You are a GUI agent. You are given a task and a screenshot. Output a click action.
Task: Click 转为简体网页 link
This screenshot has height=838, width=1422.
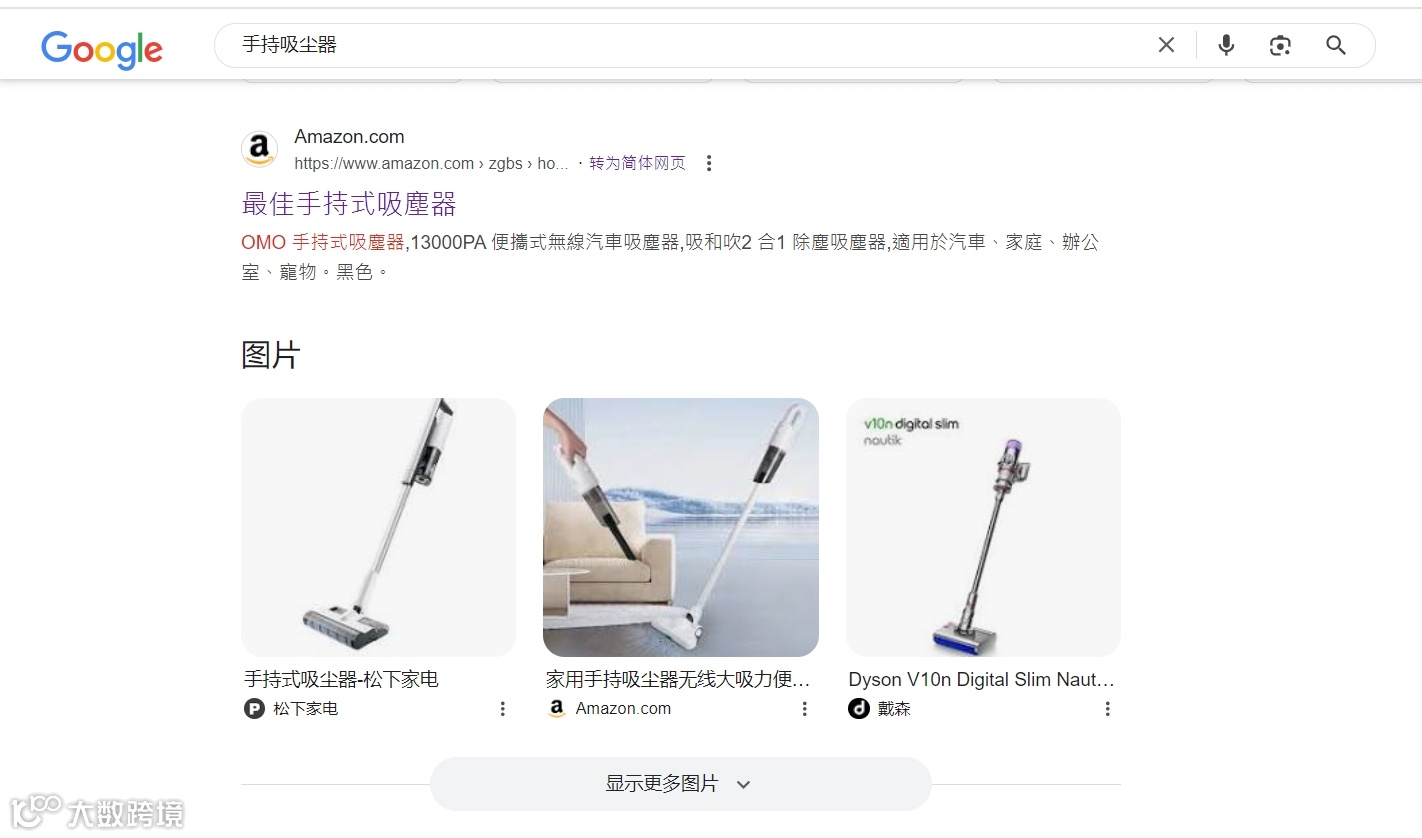point(637,163)
